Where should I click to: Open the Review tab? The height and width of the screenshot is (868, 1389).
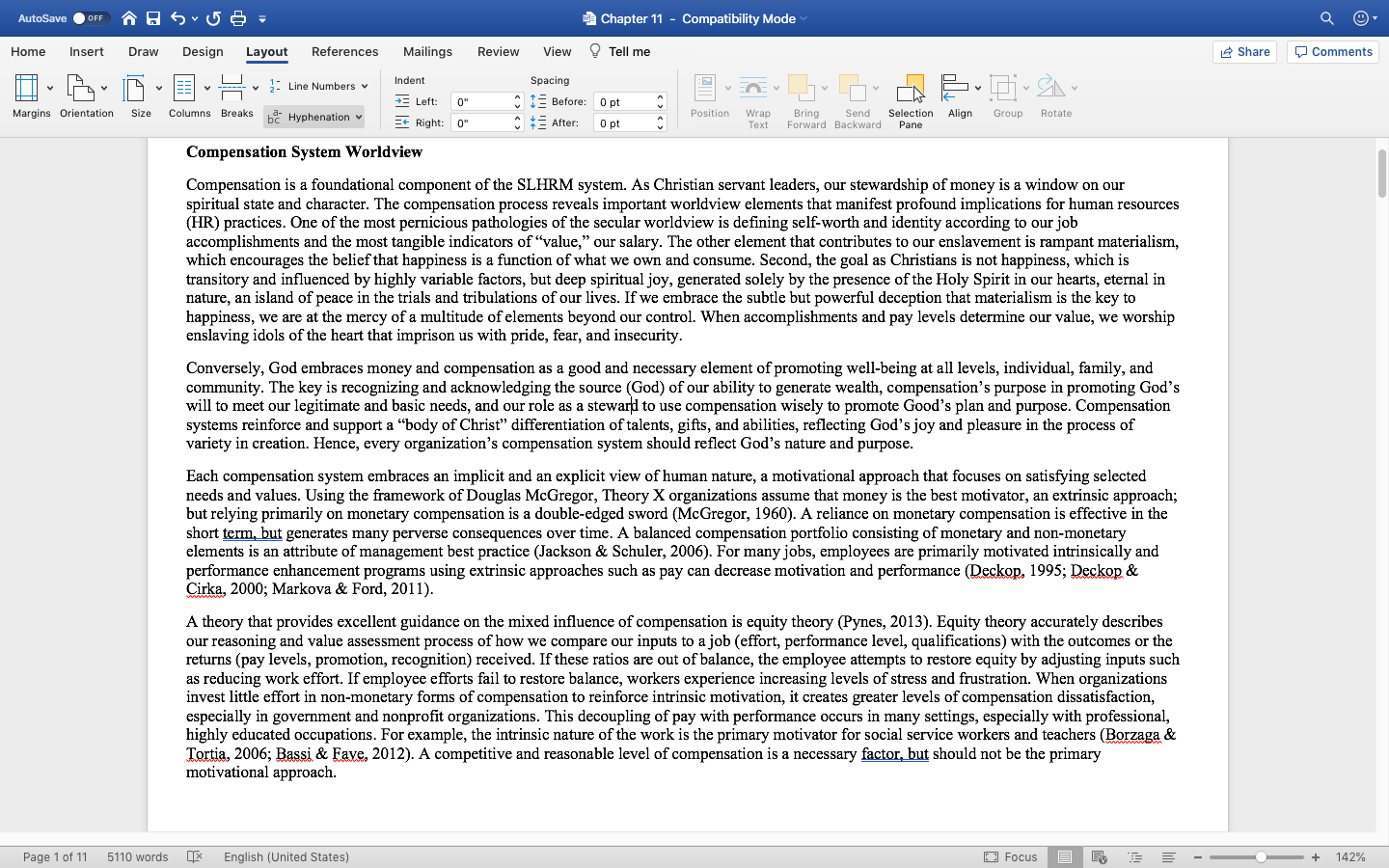pos(498,52)
